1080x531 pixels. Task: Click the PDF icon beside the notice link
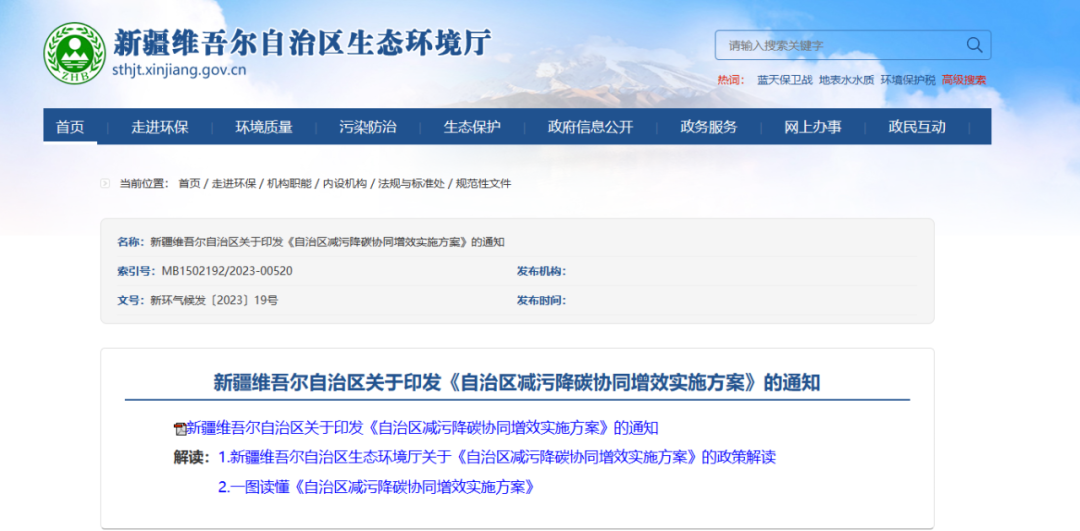pyautogui.click(x=180, y=429)
